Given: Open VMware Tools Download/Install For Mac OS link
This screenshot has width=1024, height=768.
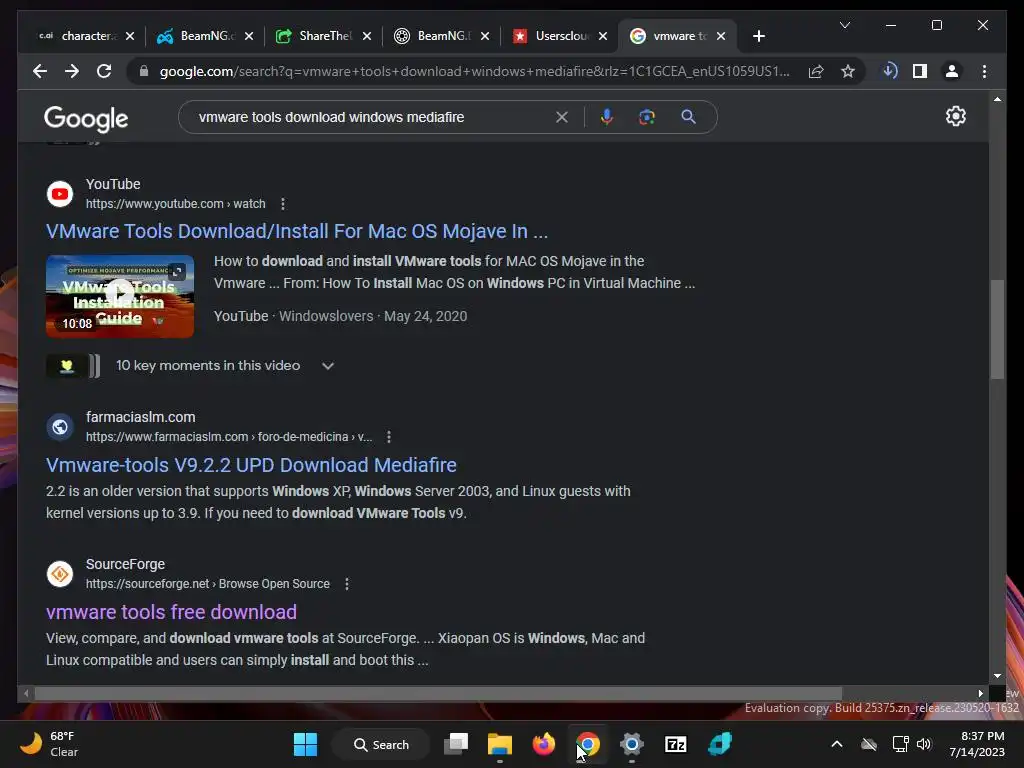Looking at the screenshot, I should (296, 231).
